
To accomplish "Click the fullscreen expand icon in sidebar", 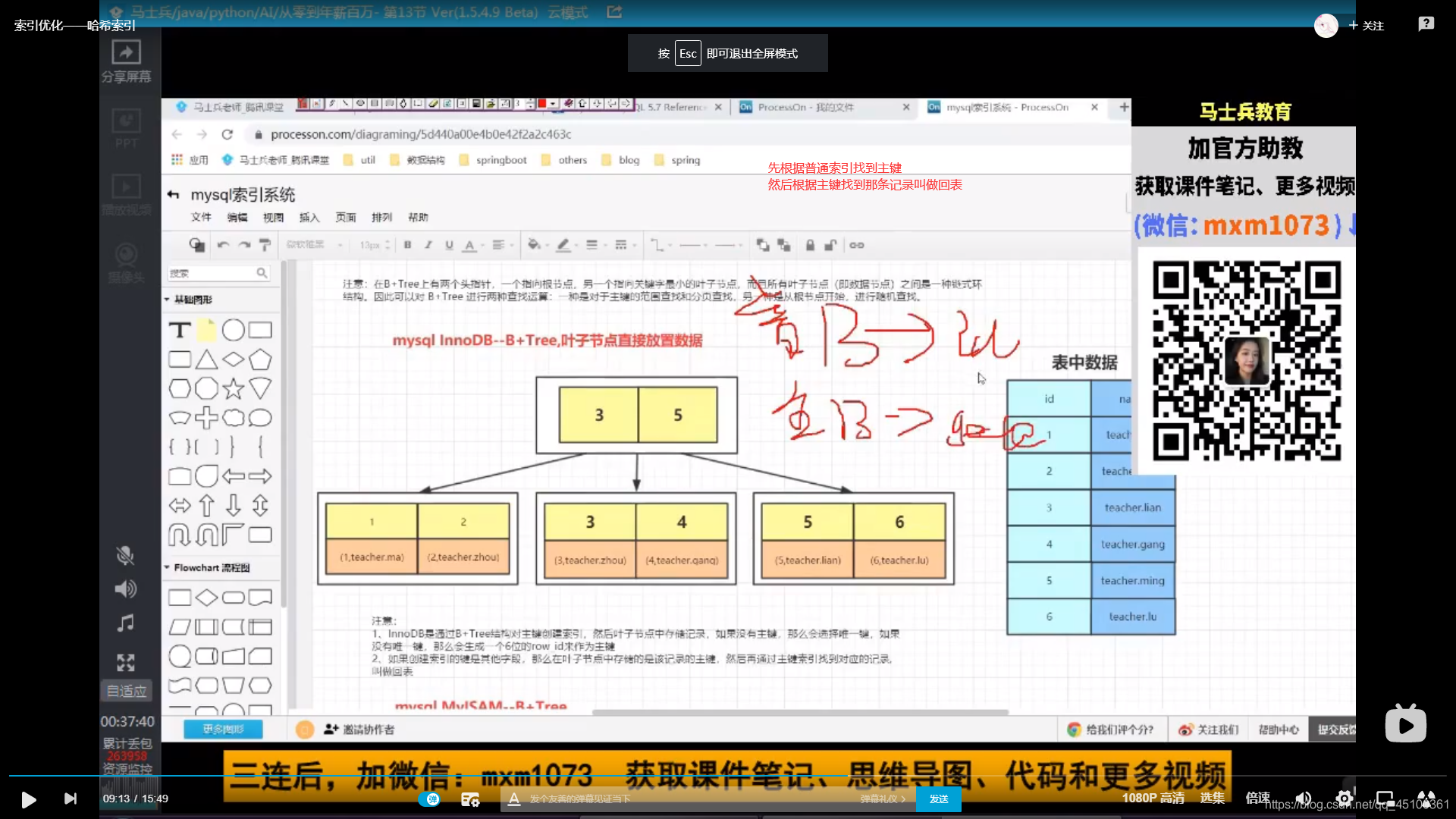I will (125, 663).
